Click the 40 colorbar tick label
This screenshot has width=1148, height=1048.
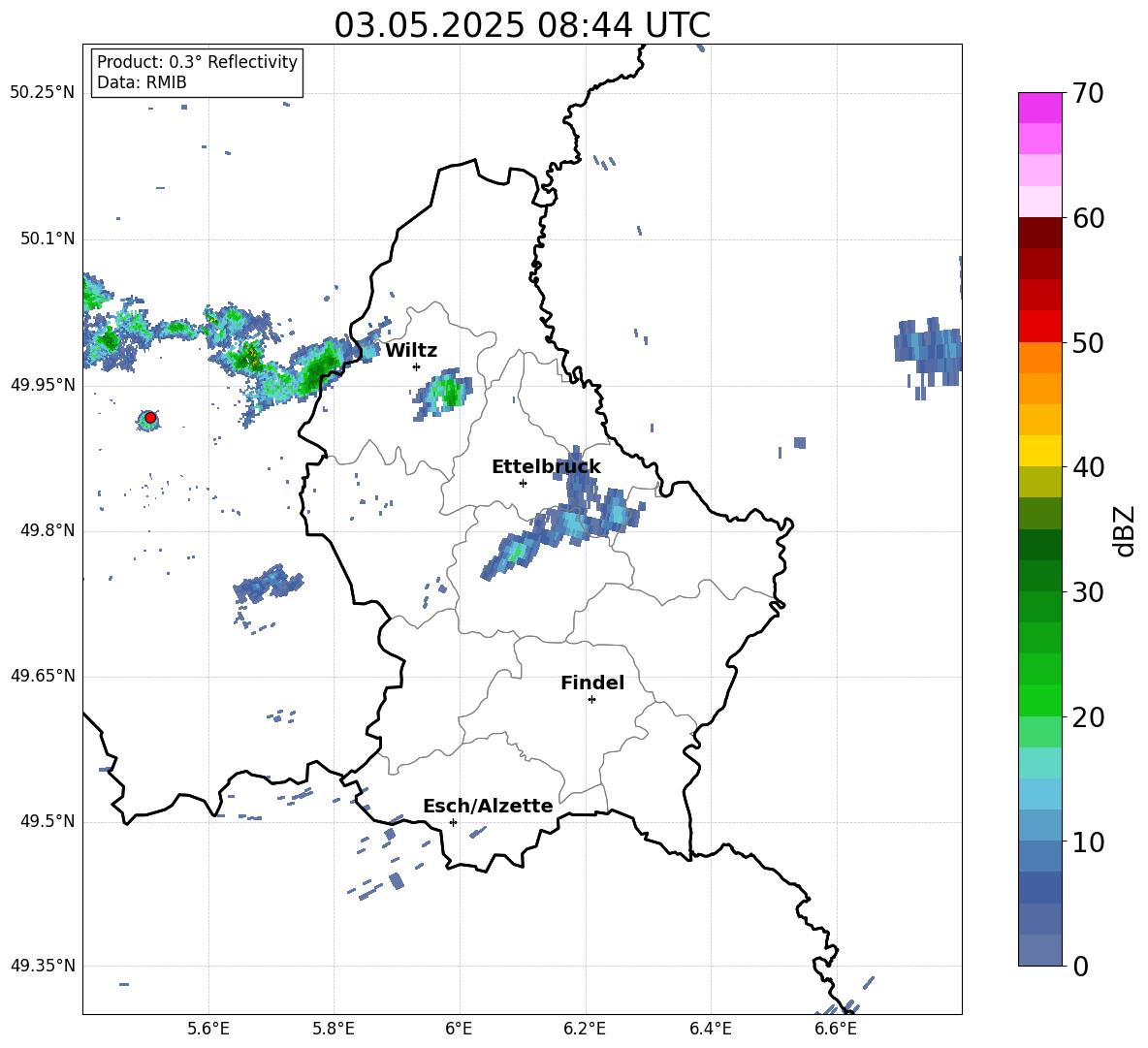tap(1088, 467)
